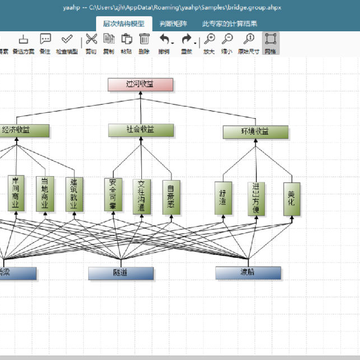Open the 判断矩阵 tab

point(173,24)
